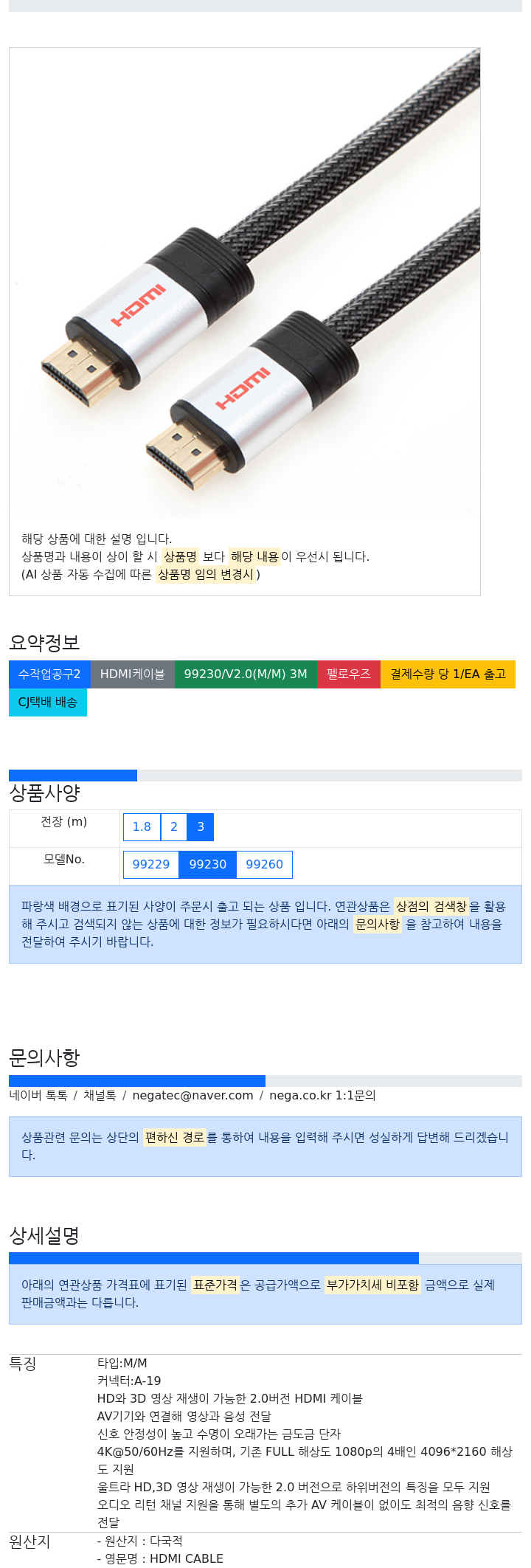This screenshot has height=1568, width=531.
Task: Open the 99230/V2.0(M/M) 3M green tag
Action: (x=246, y=674)
